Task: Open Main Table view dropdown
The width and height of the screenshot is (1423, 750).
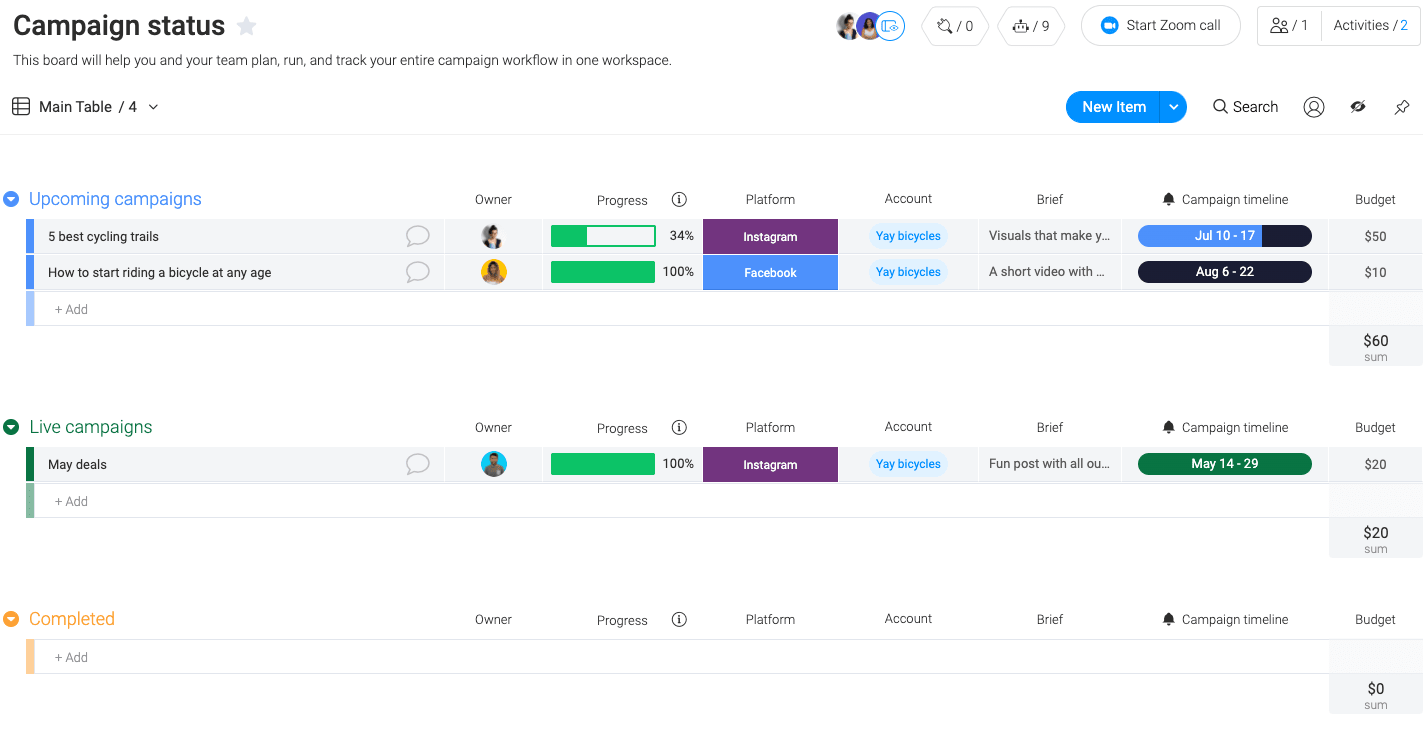Action: click(86, 107)
